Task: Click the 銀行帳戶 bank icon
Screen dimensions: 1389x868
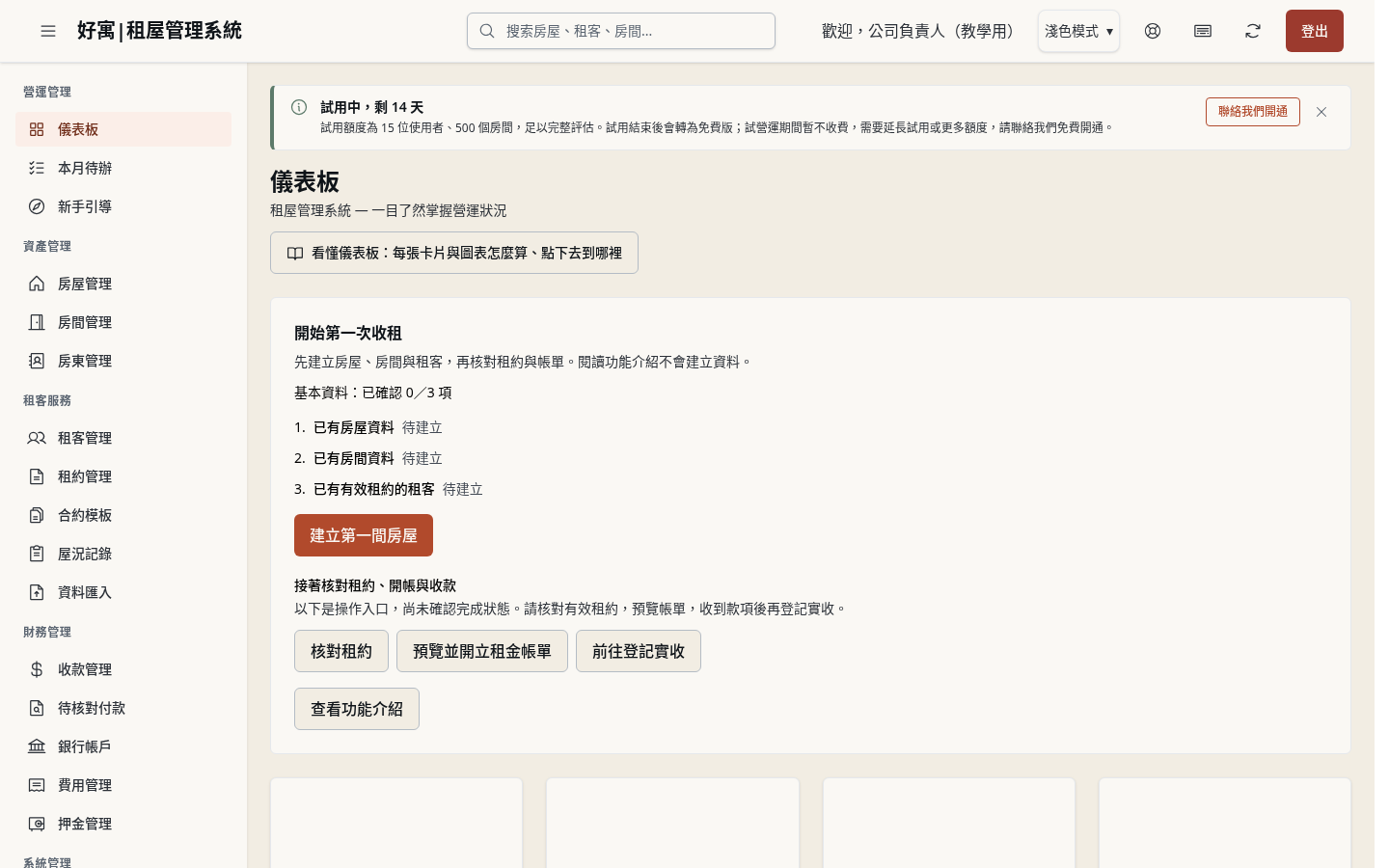Action: pyautogui.click(x=37, y=746)
